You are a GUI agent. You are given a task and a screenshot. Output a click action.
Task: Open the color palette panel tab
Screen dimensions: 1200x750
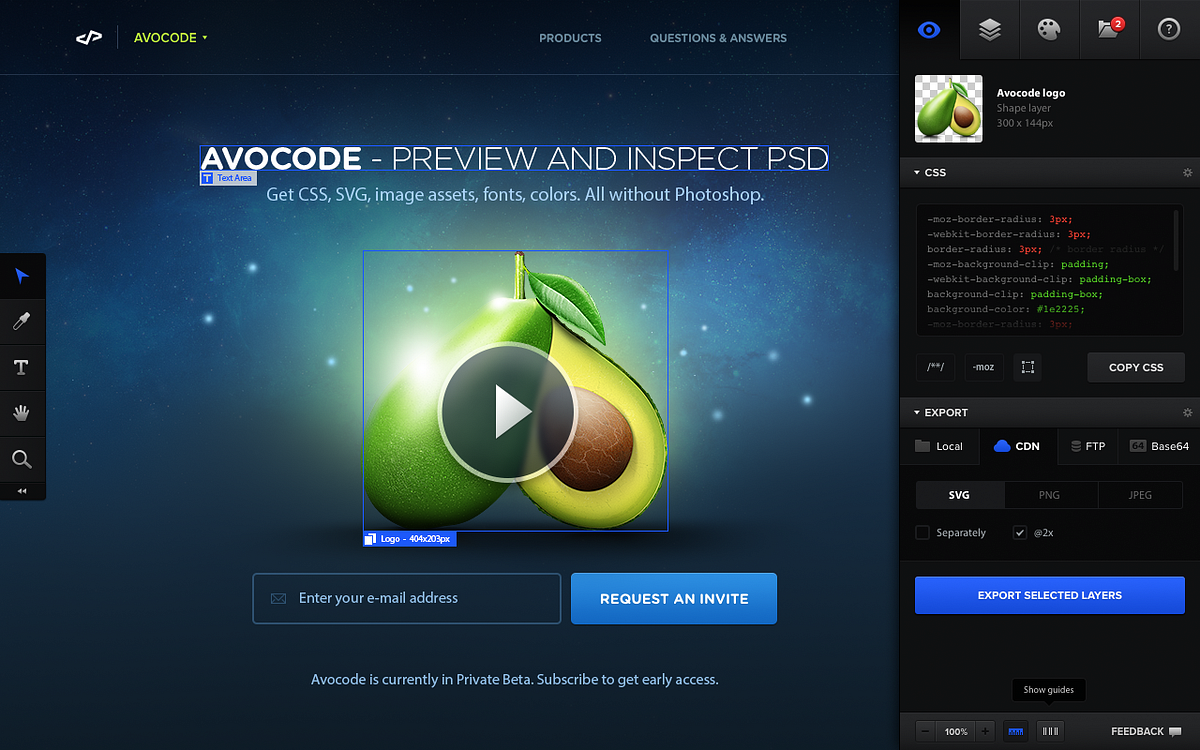(1050, 30)
